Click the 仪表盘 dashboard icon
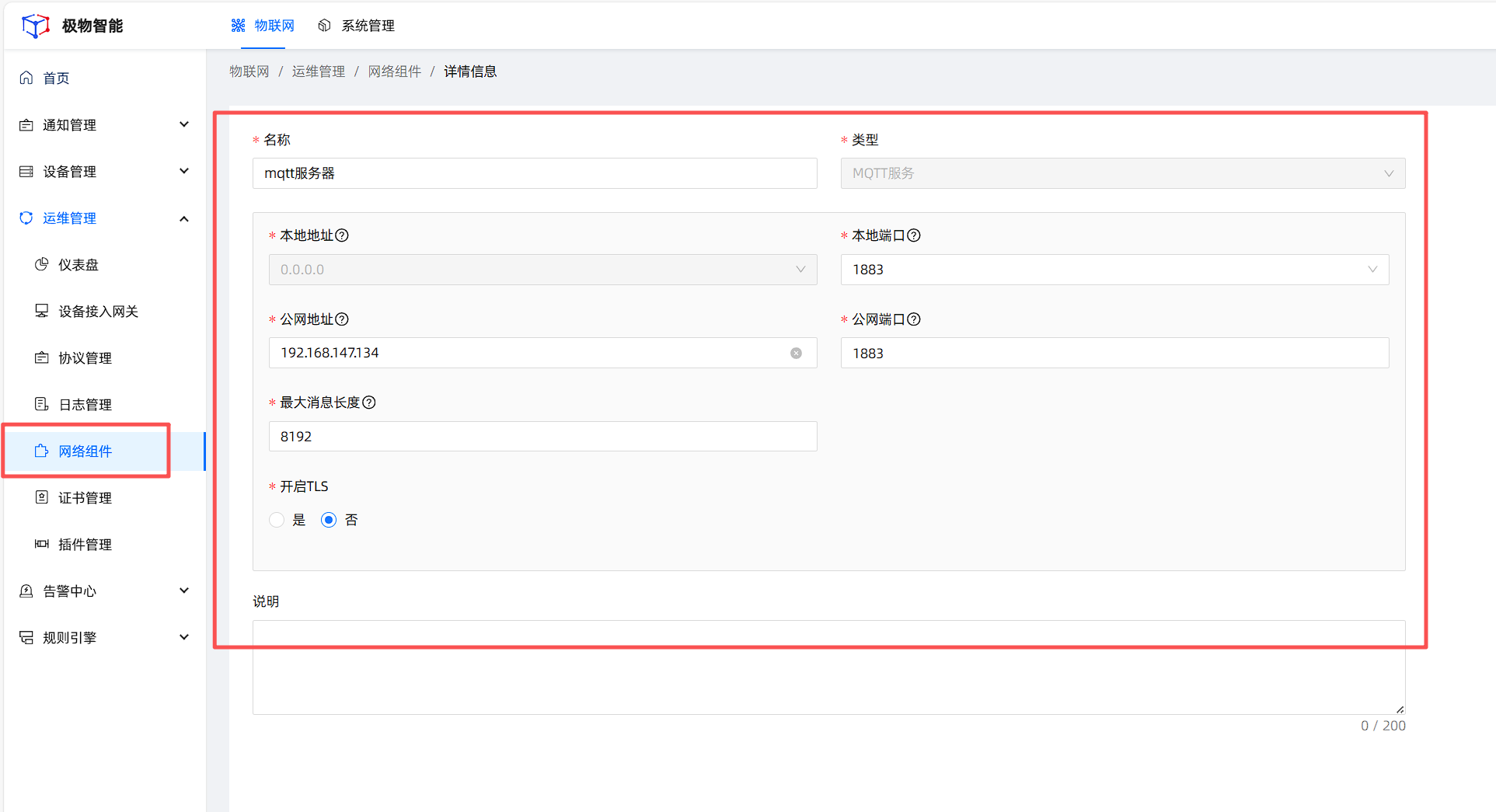The width and height of the screenshot is (1496, 812). (42, 265)
